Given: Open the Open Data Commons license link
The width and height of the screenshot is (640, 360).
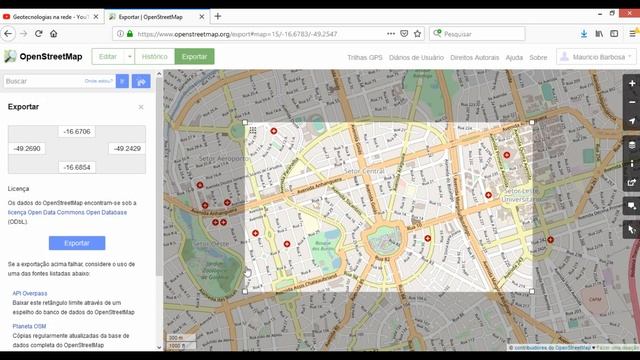Looking at the screenshot, I should [x=67, y=212].
